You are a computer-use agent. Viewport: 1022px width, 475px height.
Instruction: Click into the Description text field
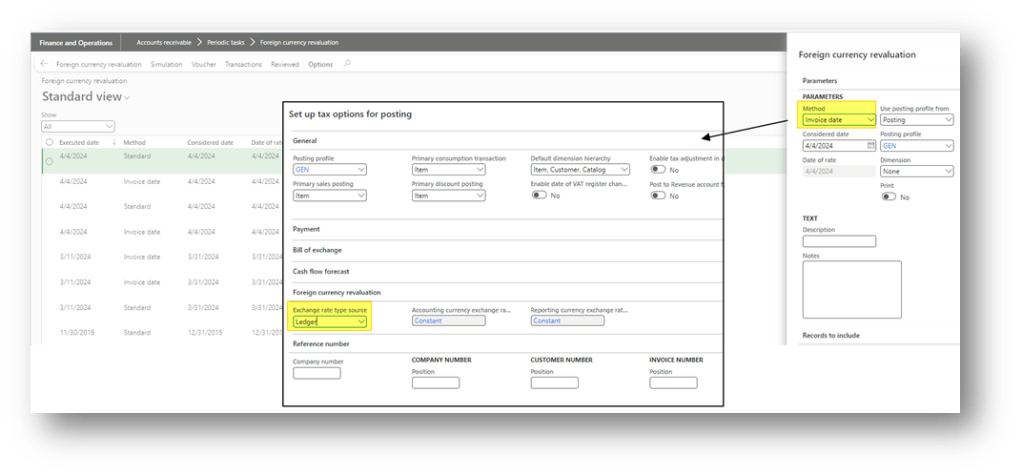pyautogui.click(x=839, y=241)
